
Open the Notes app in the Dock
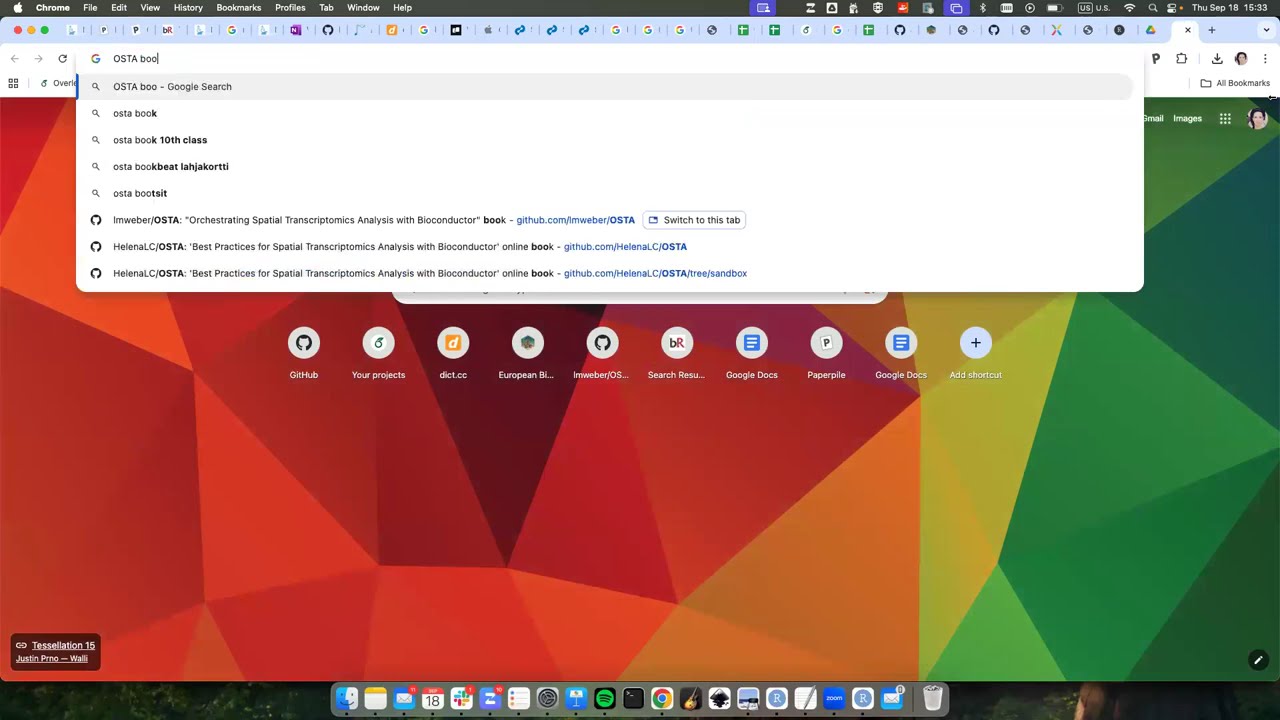(375, 699)
